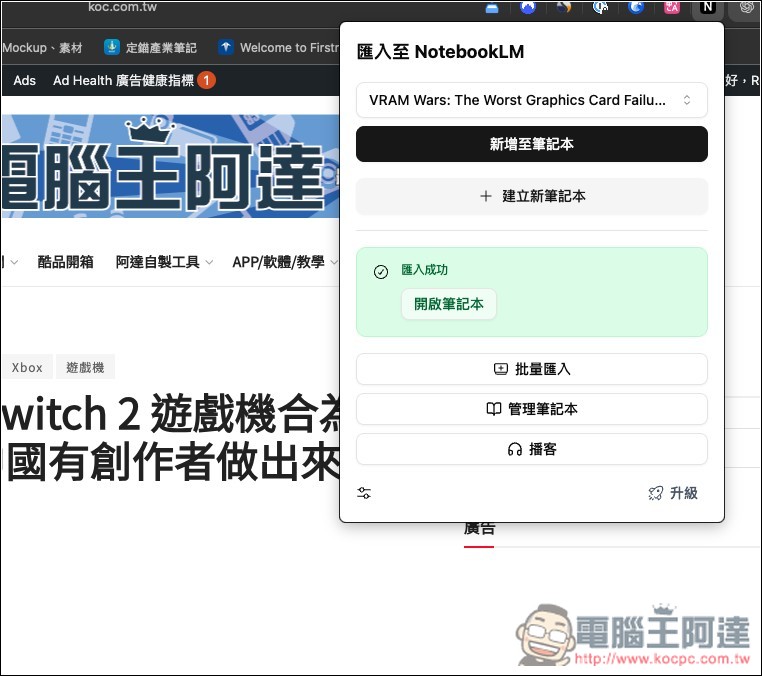The height and width of the screenshot is (676, 762).
Task: Click the 匯入至 NotebookLM popup title
Action: pos(440,52)
